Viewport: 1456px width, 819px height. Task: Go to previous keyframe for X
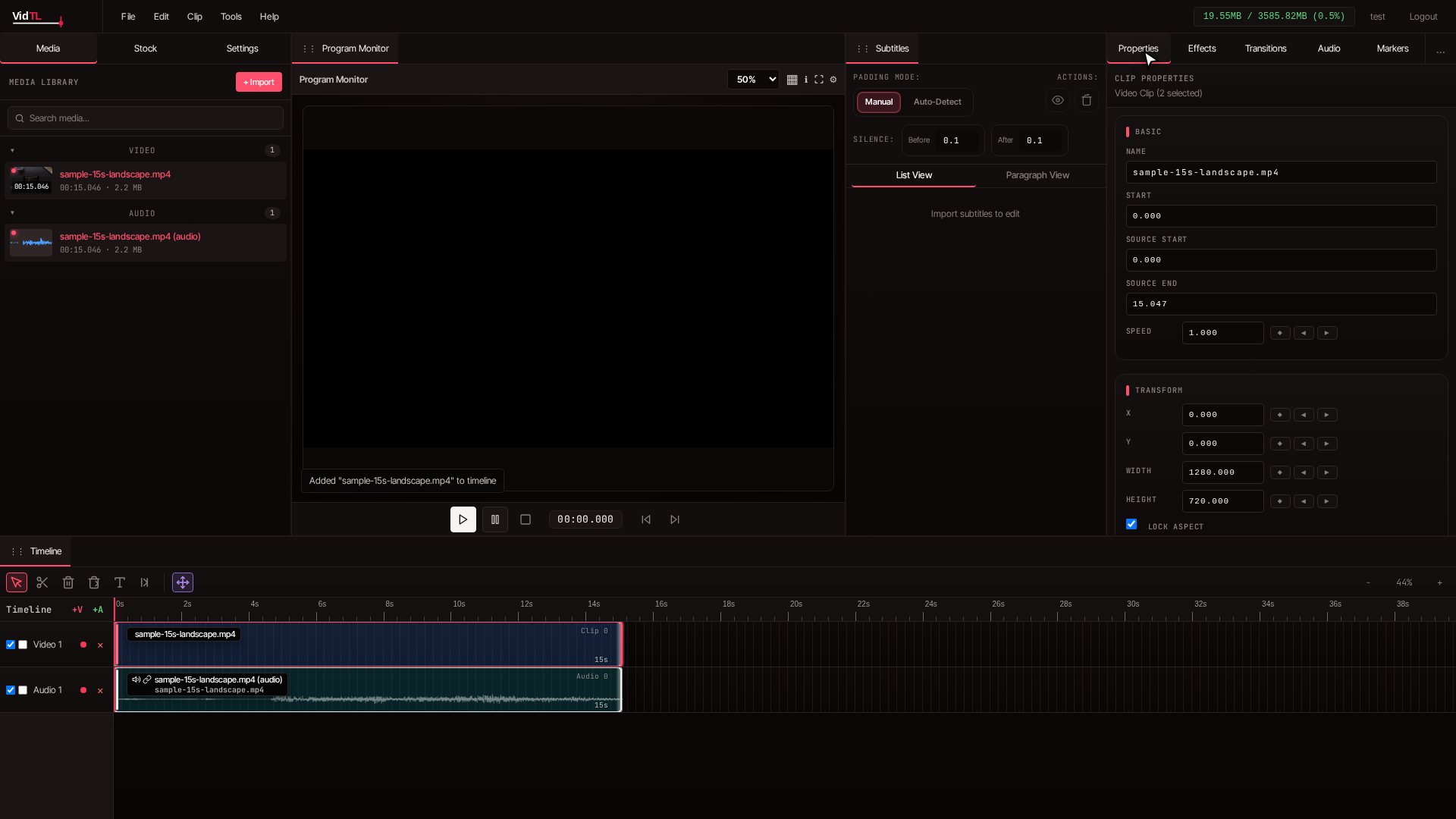click(x=1304, y=415)
